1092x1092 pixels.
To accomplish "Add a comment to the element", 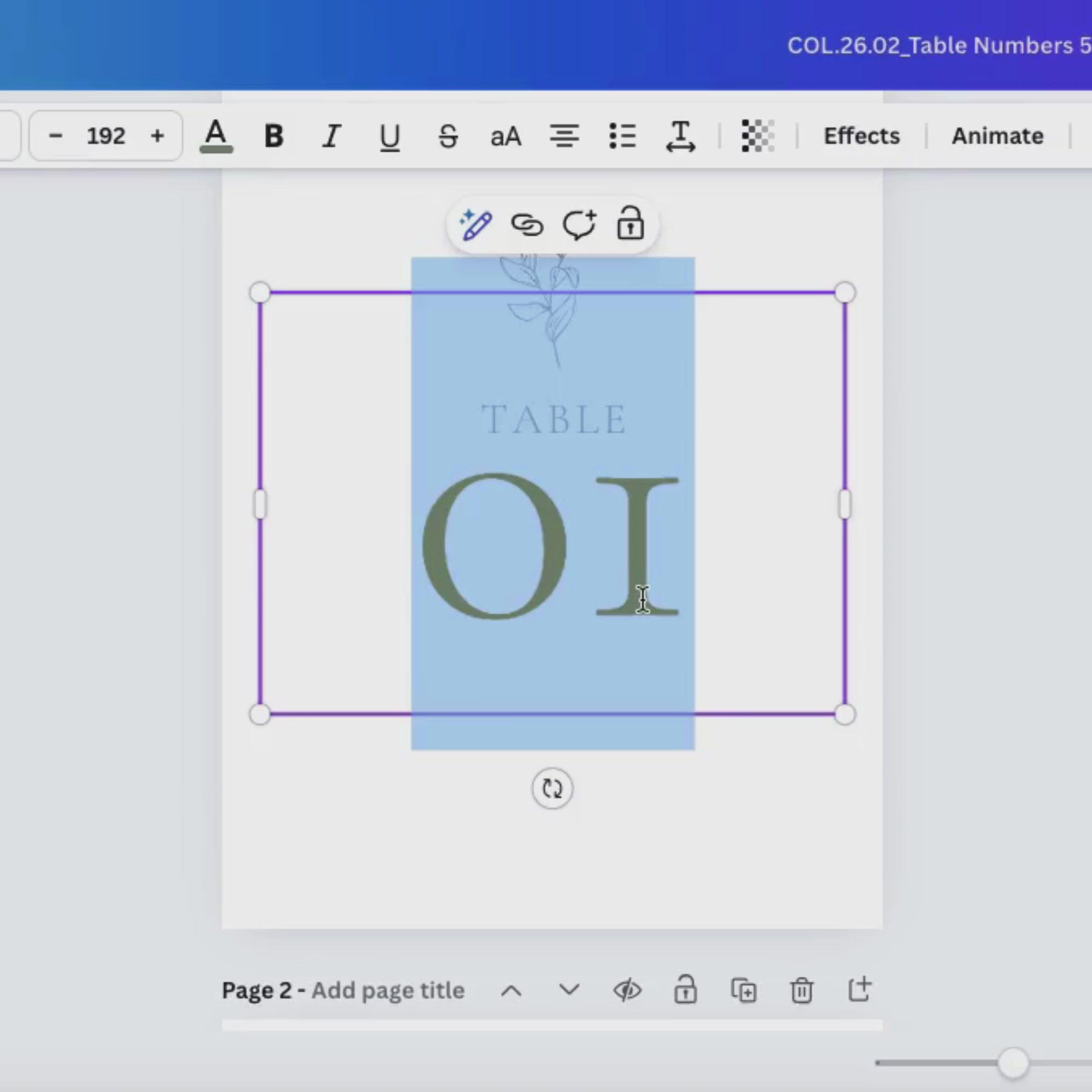I will click(x=579, y=225).
